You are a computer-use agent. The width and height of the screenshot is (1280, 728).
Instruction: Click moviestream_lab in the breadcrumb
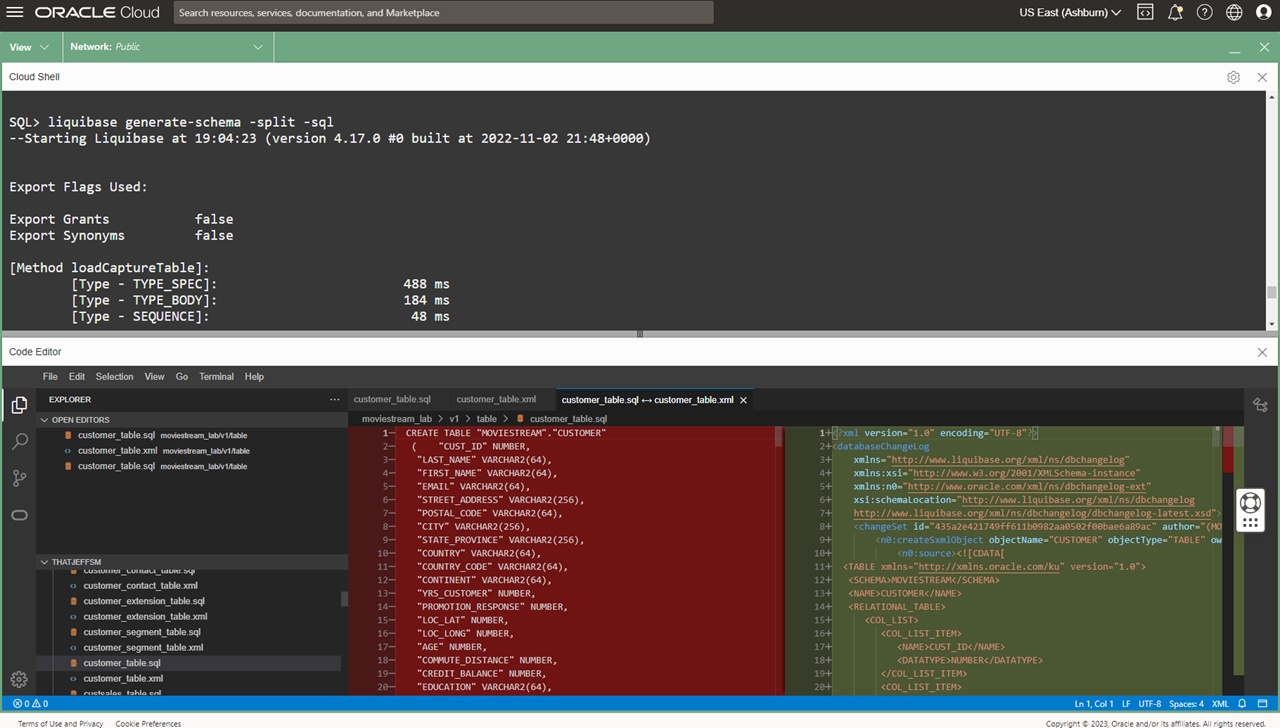pyautogui.click(x=397, y=419)
